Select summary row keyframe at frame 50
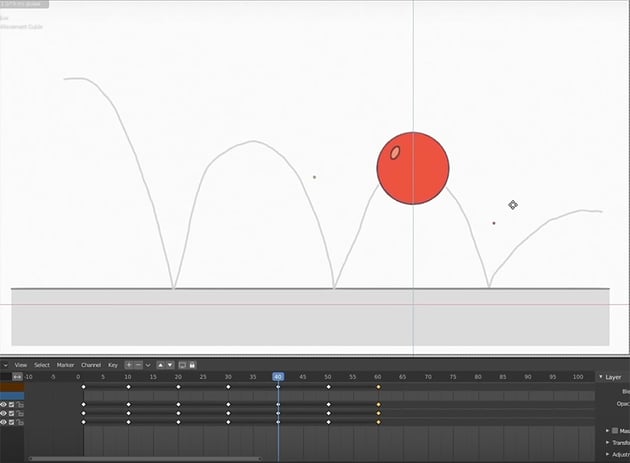Screen dimensions: 630x463 329,387
